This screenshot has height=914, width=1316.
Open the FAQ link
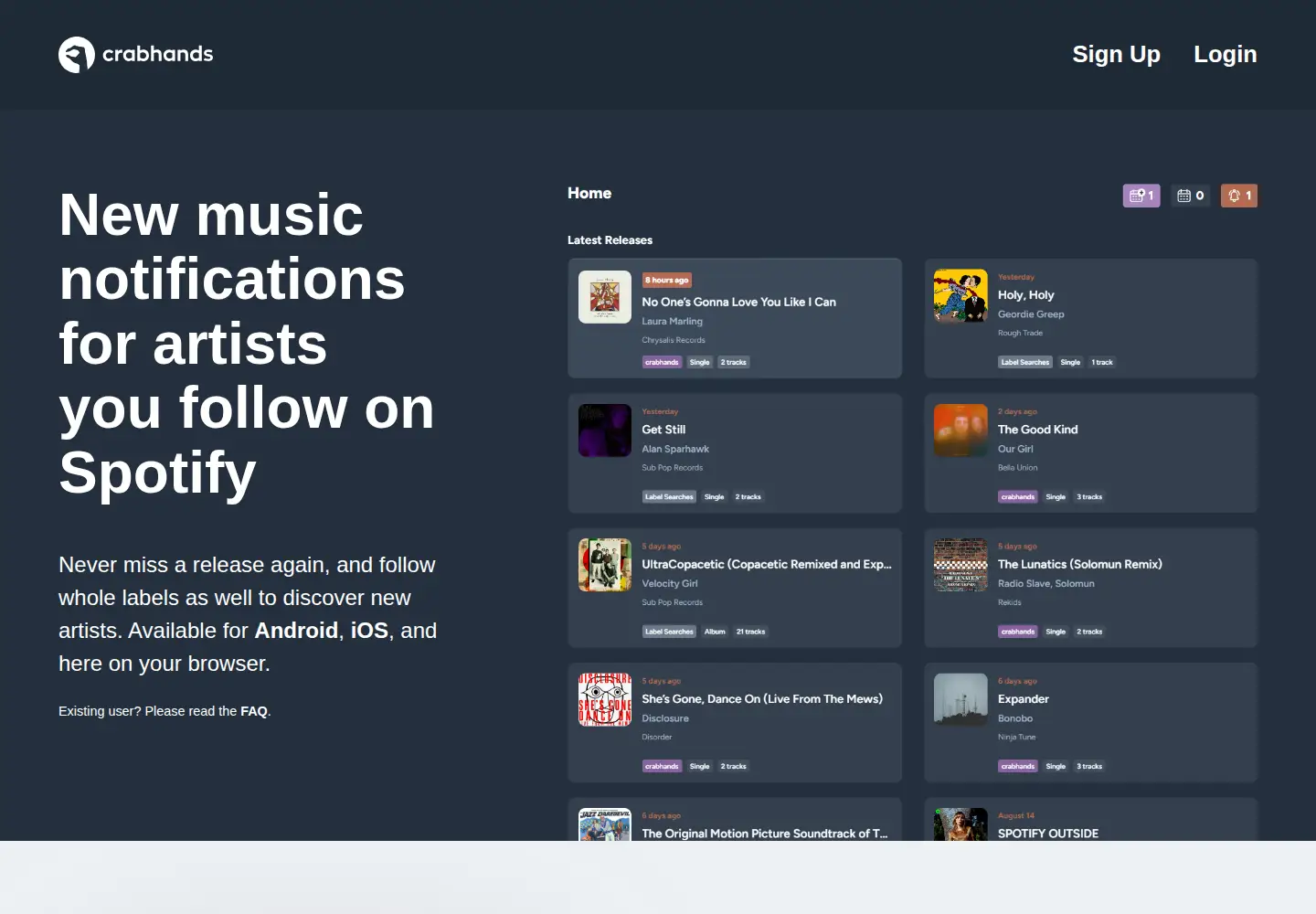tap(254, 711)
